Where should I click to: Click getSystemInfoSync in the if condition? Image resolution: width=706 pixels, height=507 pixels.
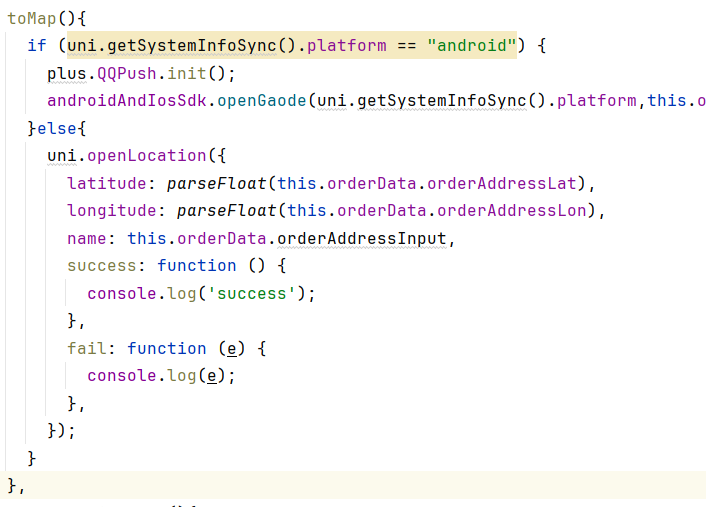192,45
